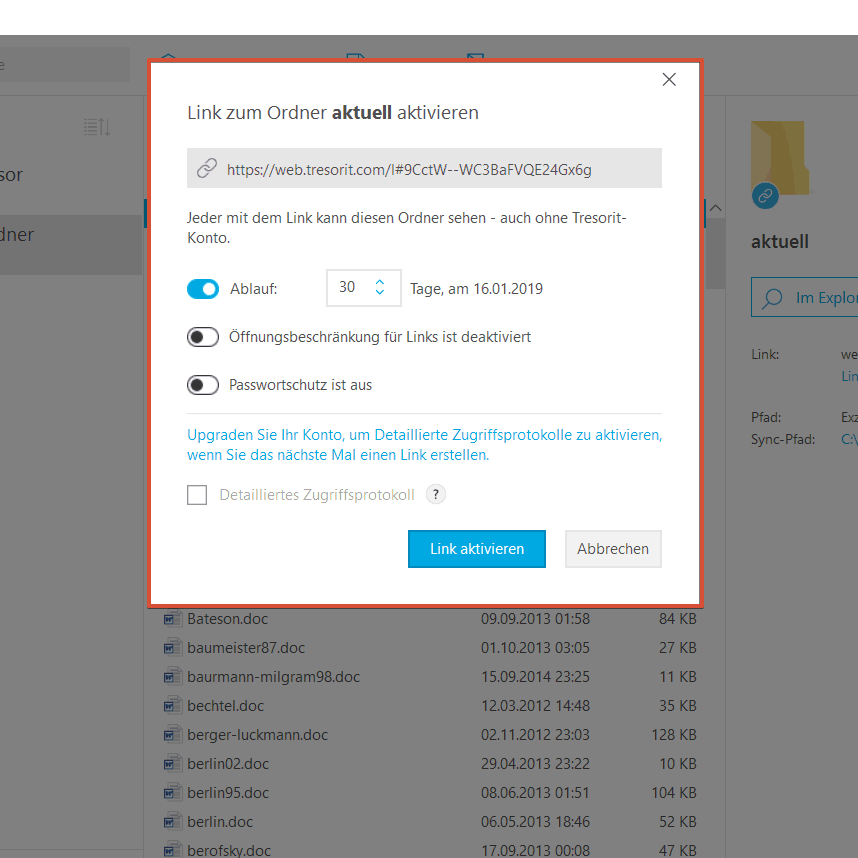Decrease the expiry days with down arrow
This screenshot has width=858, height=858.
coord(380,293)
